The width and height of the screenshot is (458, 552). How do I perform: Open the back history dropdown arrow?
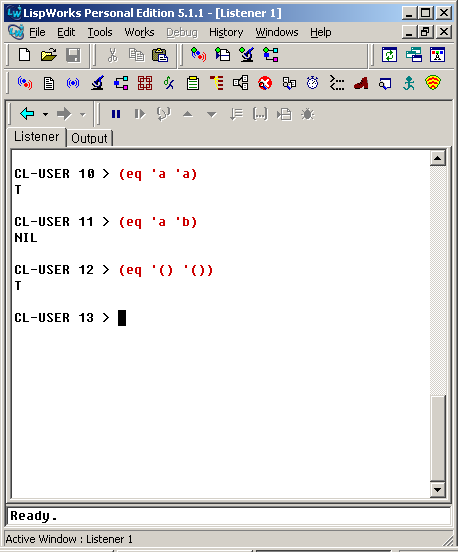(45, 114)
